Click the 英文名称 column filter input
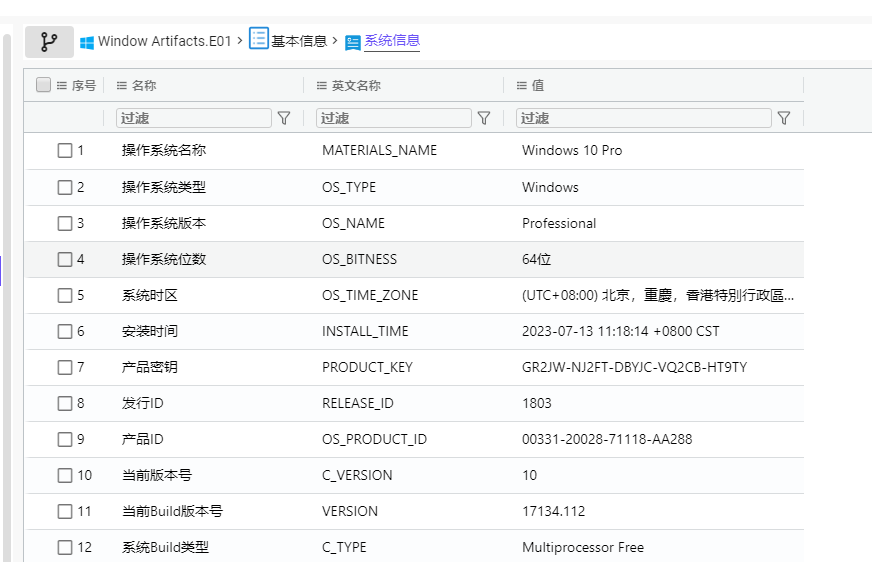 click(394, 118)
